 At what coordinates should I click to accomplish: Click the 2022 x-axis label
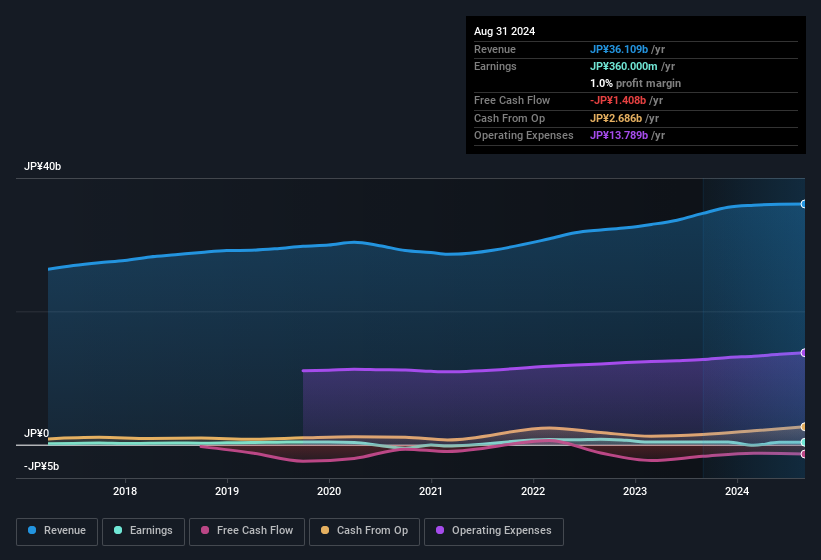(x=533, y=491)
